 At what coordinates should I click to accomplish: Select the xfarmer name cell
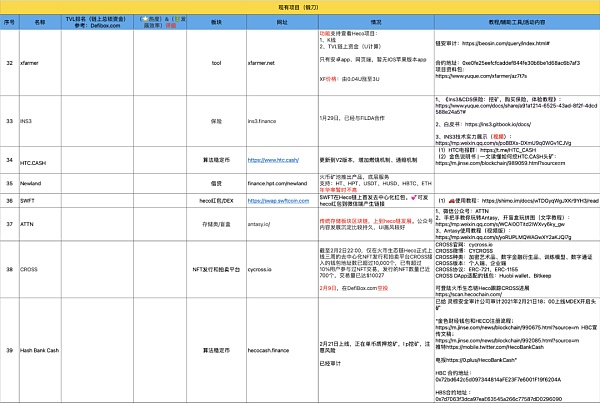tap(40, 62)
